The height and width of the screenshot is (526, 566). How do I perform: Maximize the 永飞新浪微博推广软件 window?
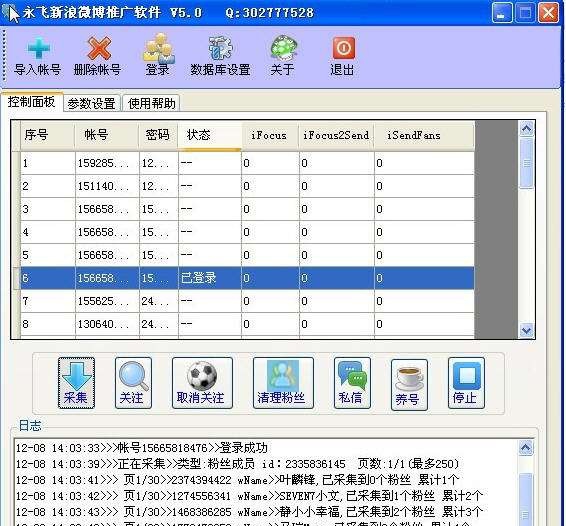525,13
